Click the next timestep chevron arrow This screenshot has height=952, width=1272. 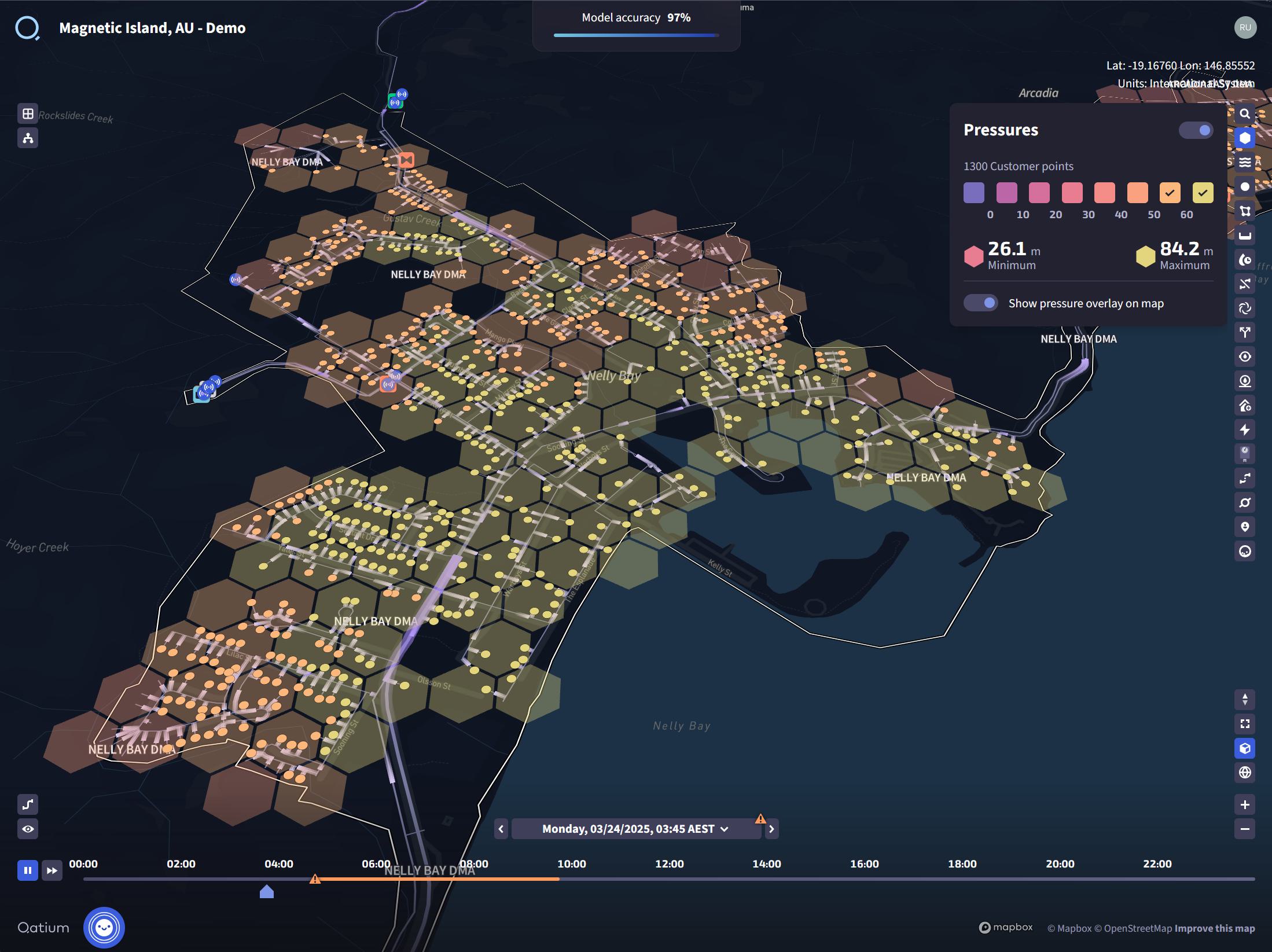(771, 828)
